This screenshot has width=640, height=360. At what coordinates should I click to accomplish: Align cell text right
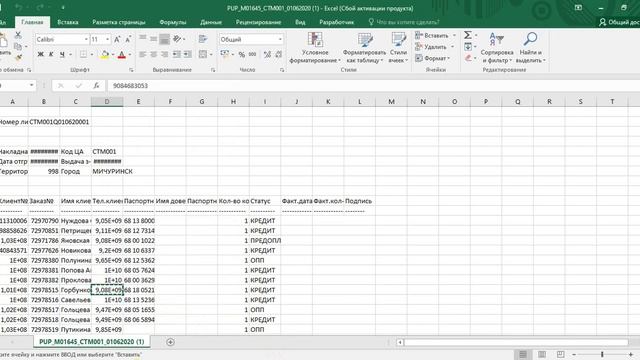164,54
